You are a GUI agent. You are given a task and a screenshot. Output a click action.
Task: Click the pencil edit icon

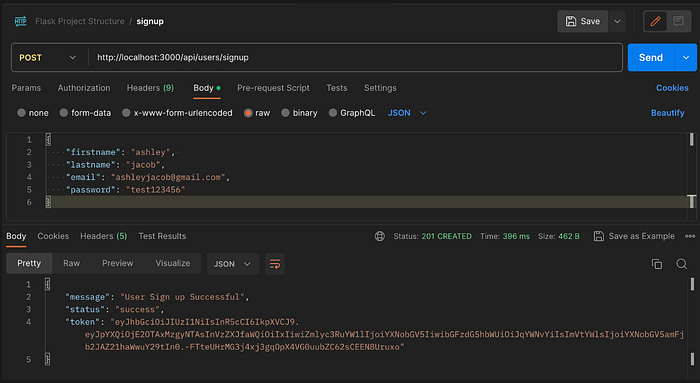[x=655, y=21]
